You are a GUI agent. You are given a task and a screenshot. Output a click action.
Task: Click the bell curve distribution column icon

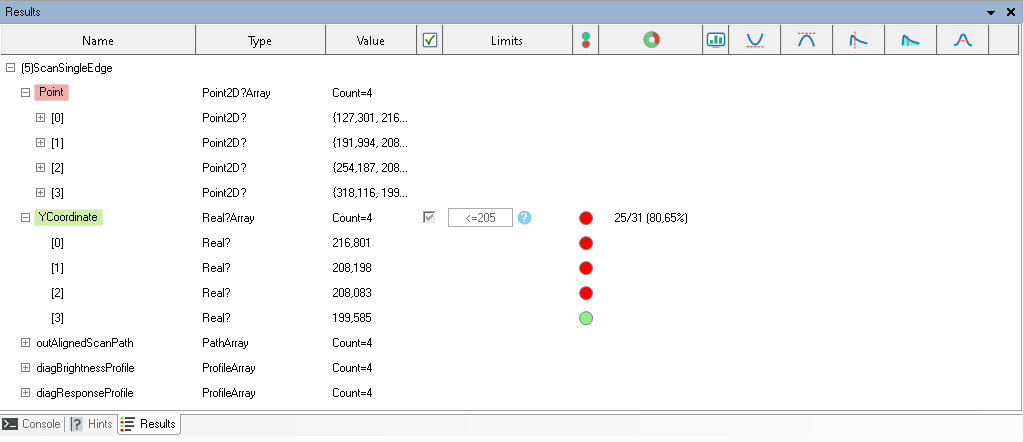[x=963, y=41]
